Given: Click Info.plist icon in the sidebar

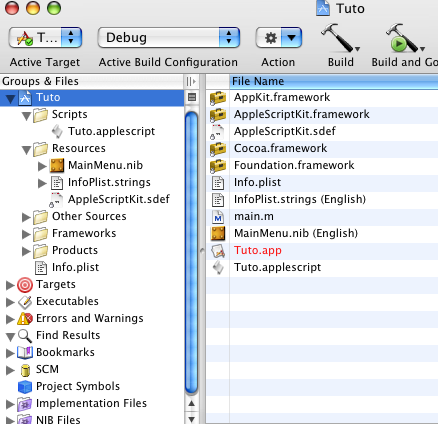Looking at the screenshot, I should pos(41,268).
